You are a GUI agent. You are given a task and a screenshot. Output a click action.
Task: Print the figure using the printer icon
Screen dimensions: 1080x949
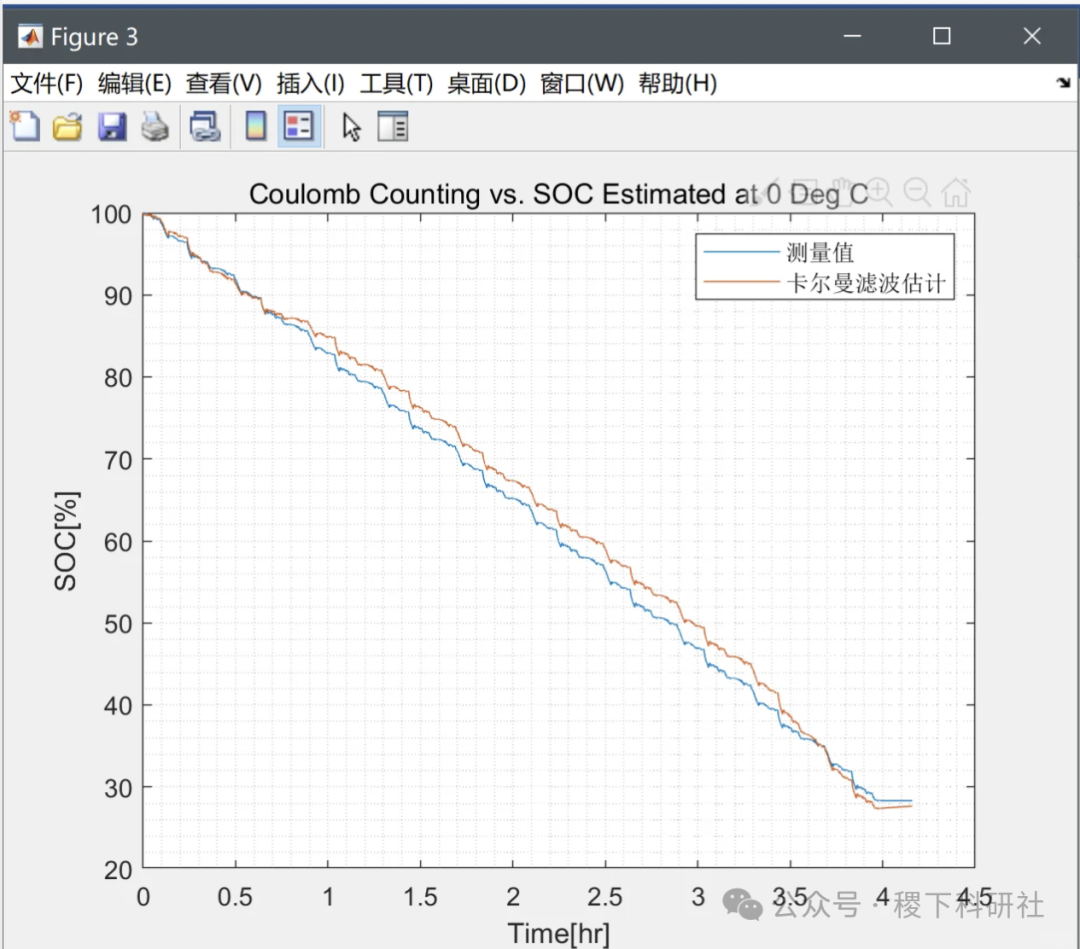[x=155, y=127]
